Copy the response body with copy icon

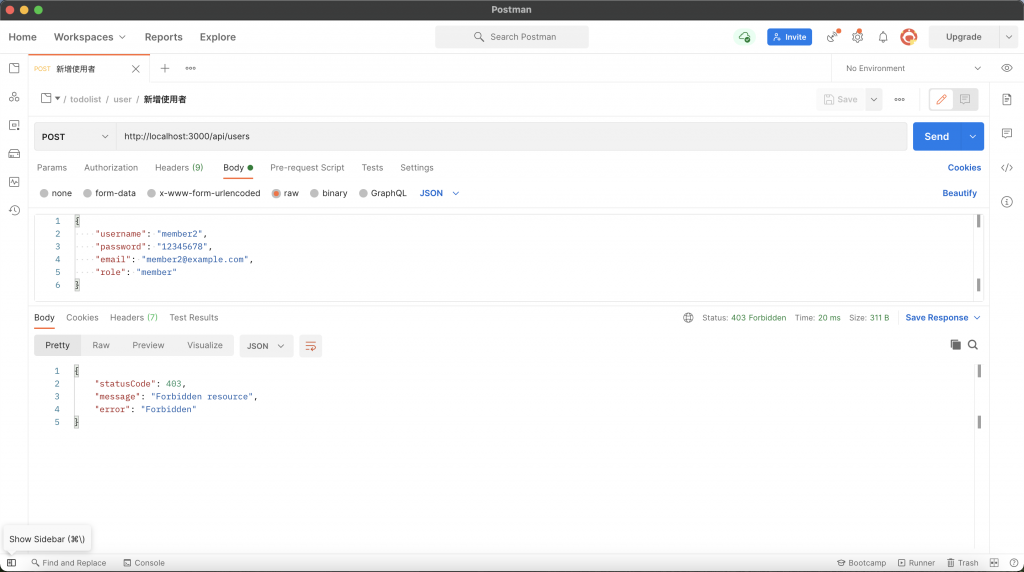(x=955, y=345)
